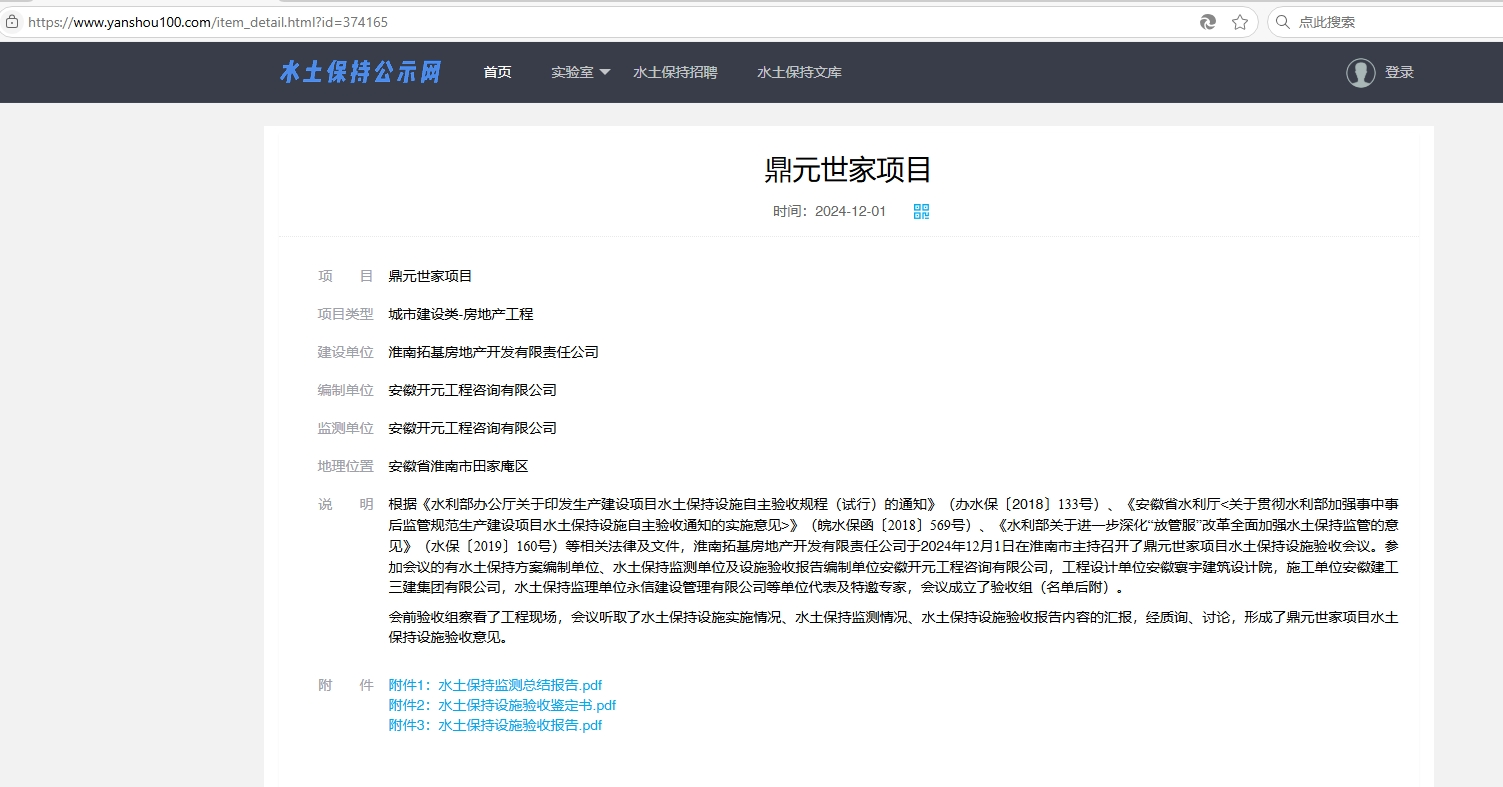Bookmark this page with the star icon
Image resolution: width=1503 pixels, height=787 pixels.
click(1240, 22)
